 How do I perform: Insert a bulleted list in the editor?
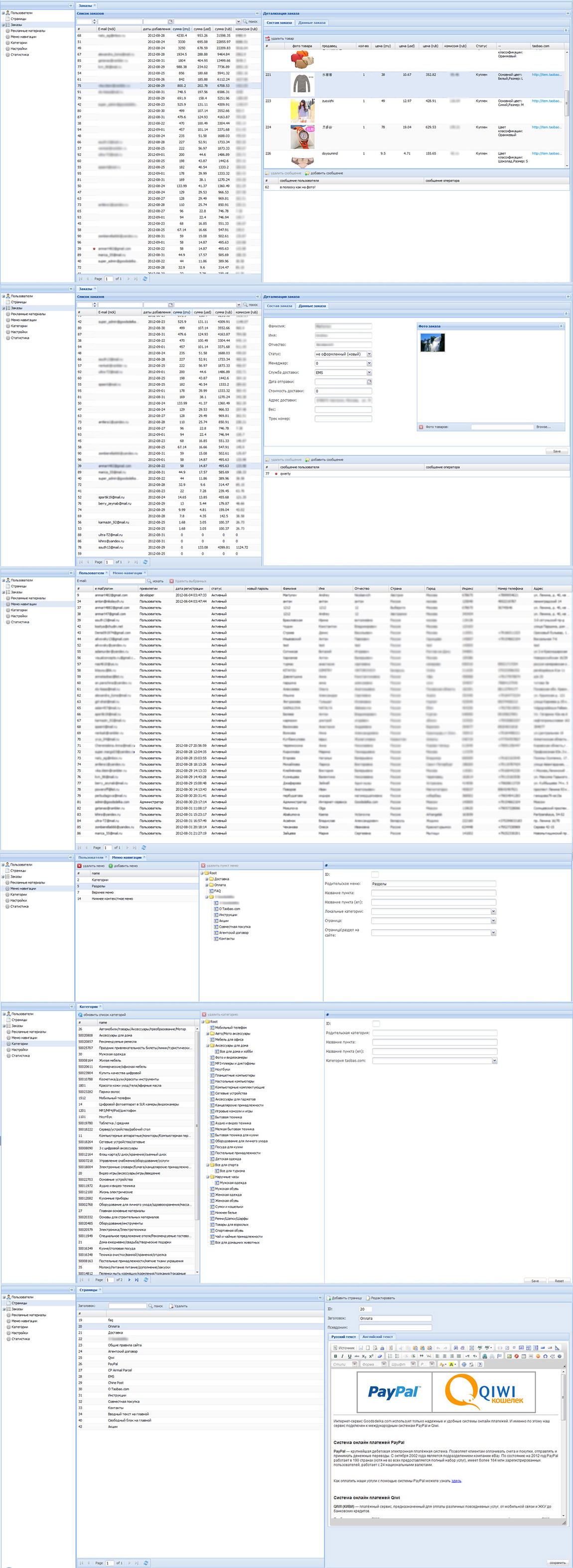(x=398, y=1356)
